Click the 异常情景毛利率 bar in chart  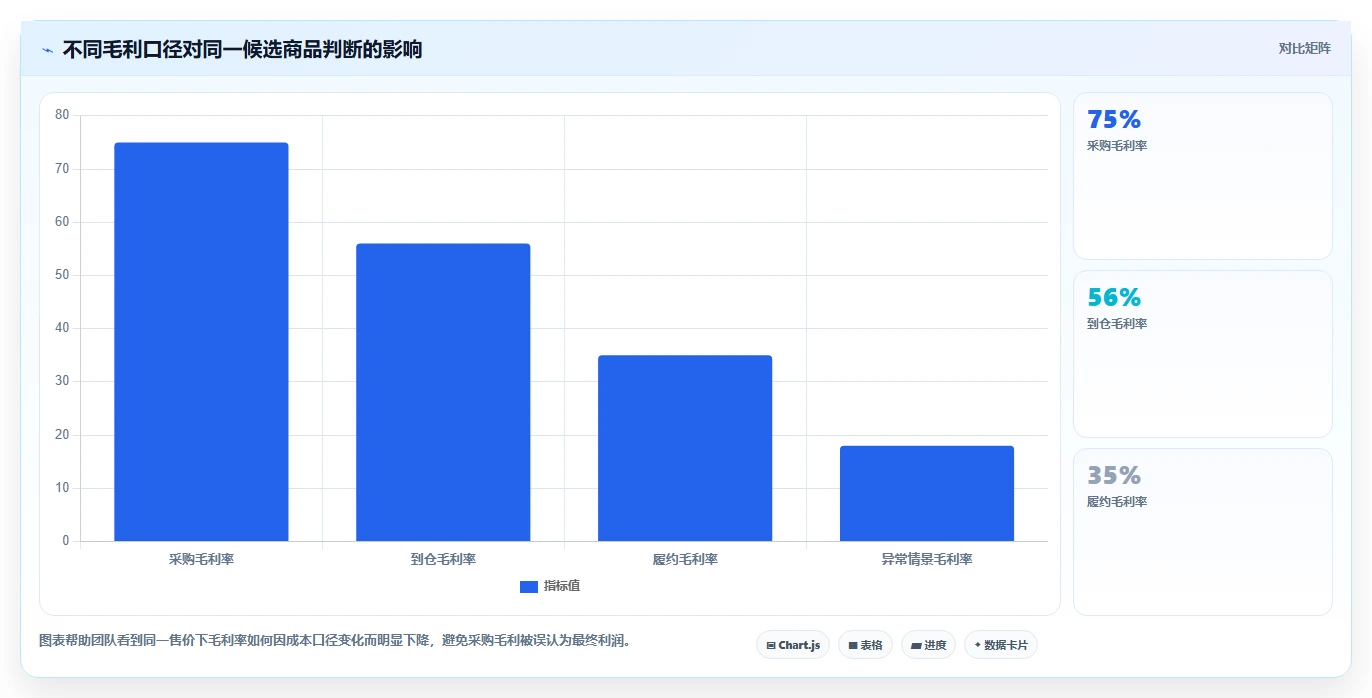click(927, 493)
